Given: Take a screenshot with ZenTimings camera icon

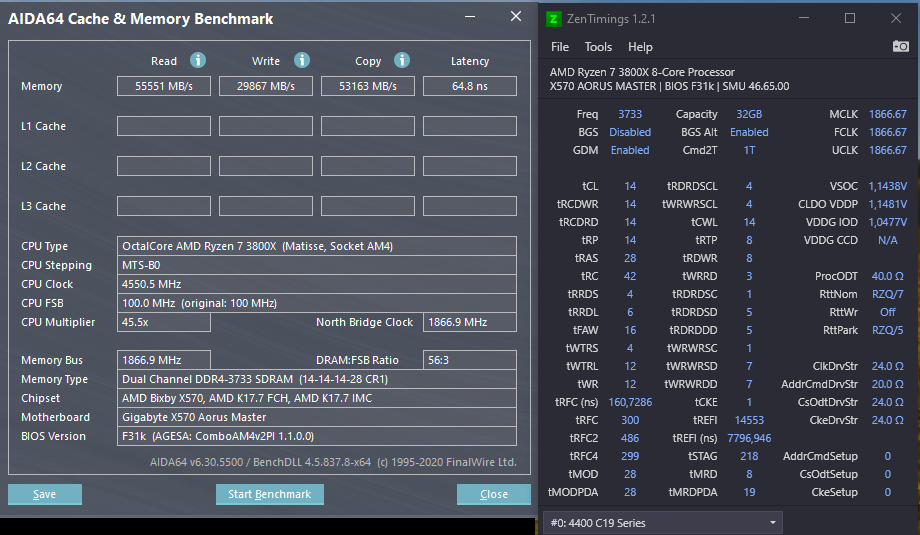Looking at the screenshot, I should point(901,46).
